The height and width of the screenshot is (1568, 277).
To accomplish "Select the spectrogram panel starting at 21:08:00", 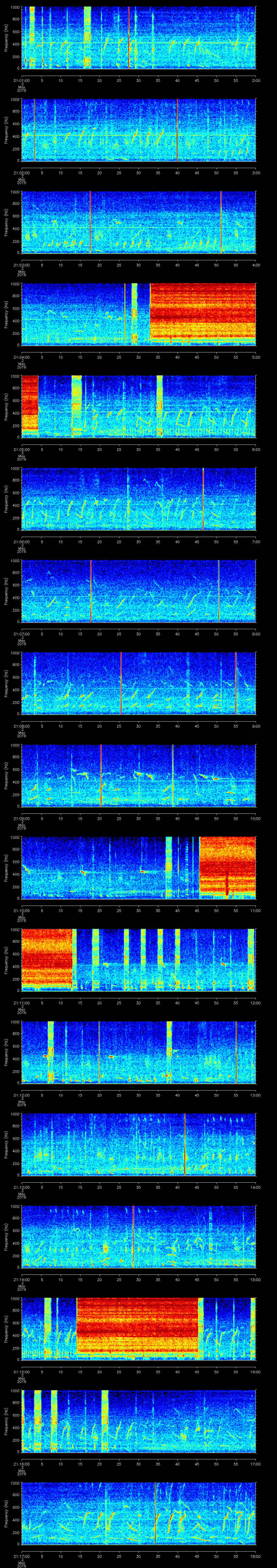I will [139, 683].
